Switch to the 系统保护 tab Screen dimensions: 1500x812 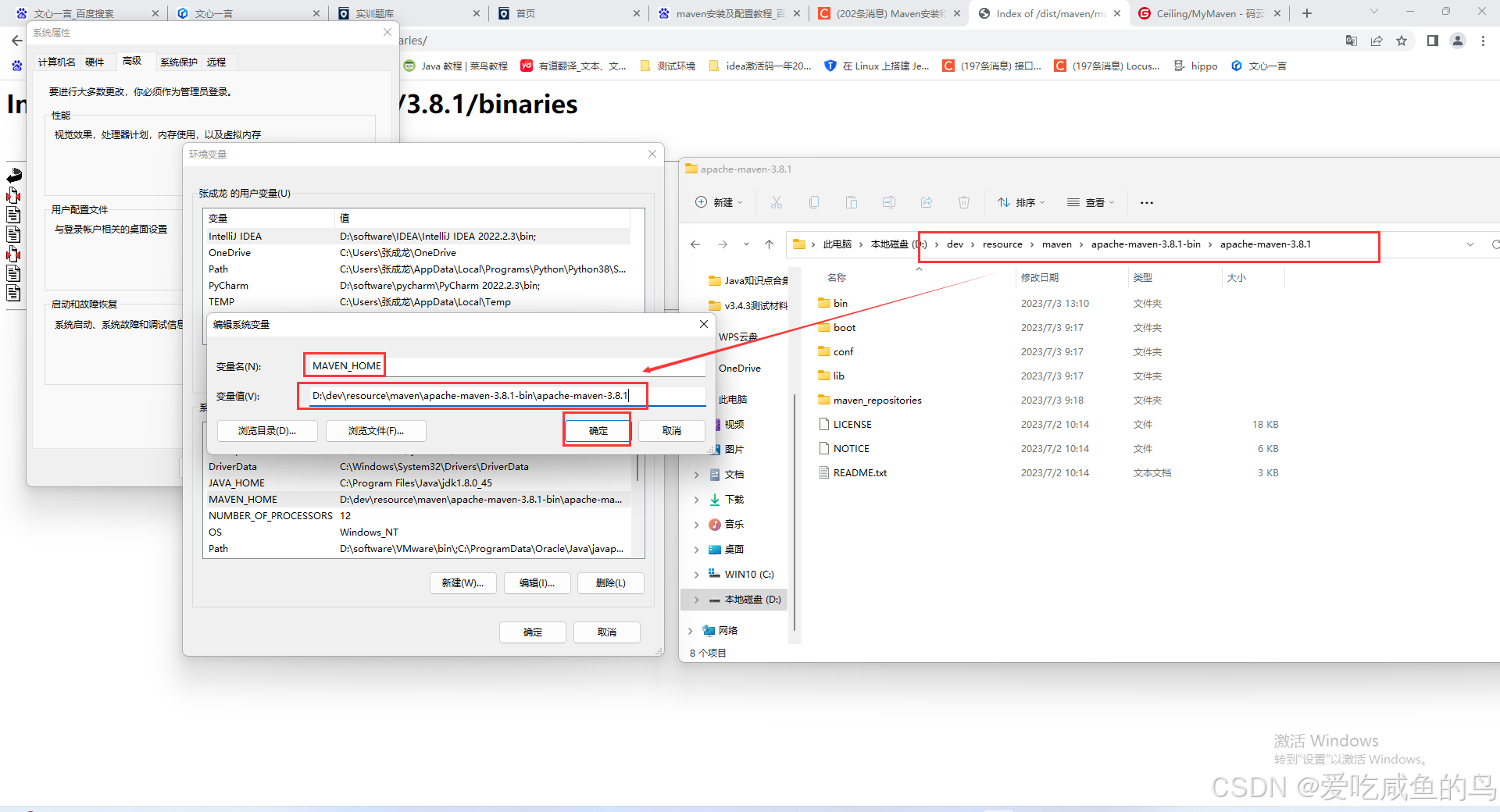pos(179,62)
